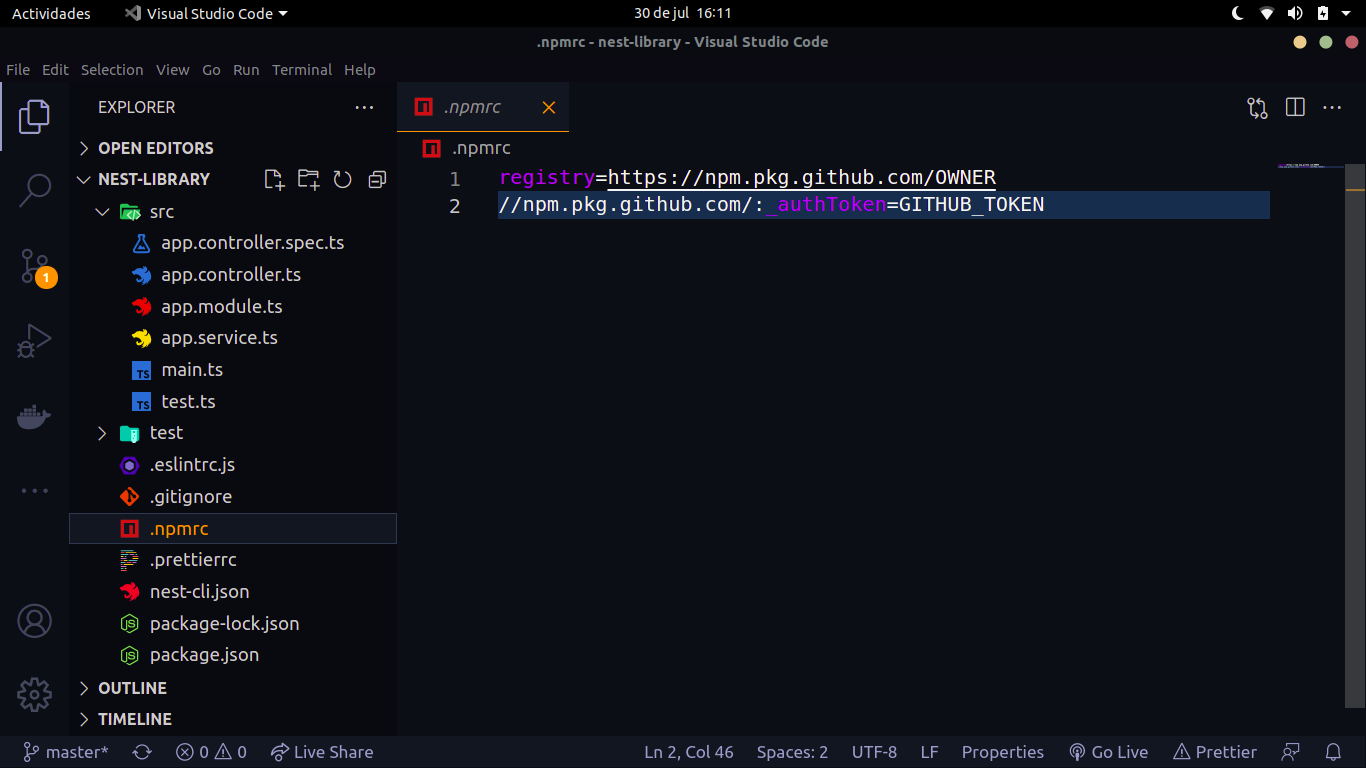
Task: Start Live Share session
Action: click(322, 752)
